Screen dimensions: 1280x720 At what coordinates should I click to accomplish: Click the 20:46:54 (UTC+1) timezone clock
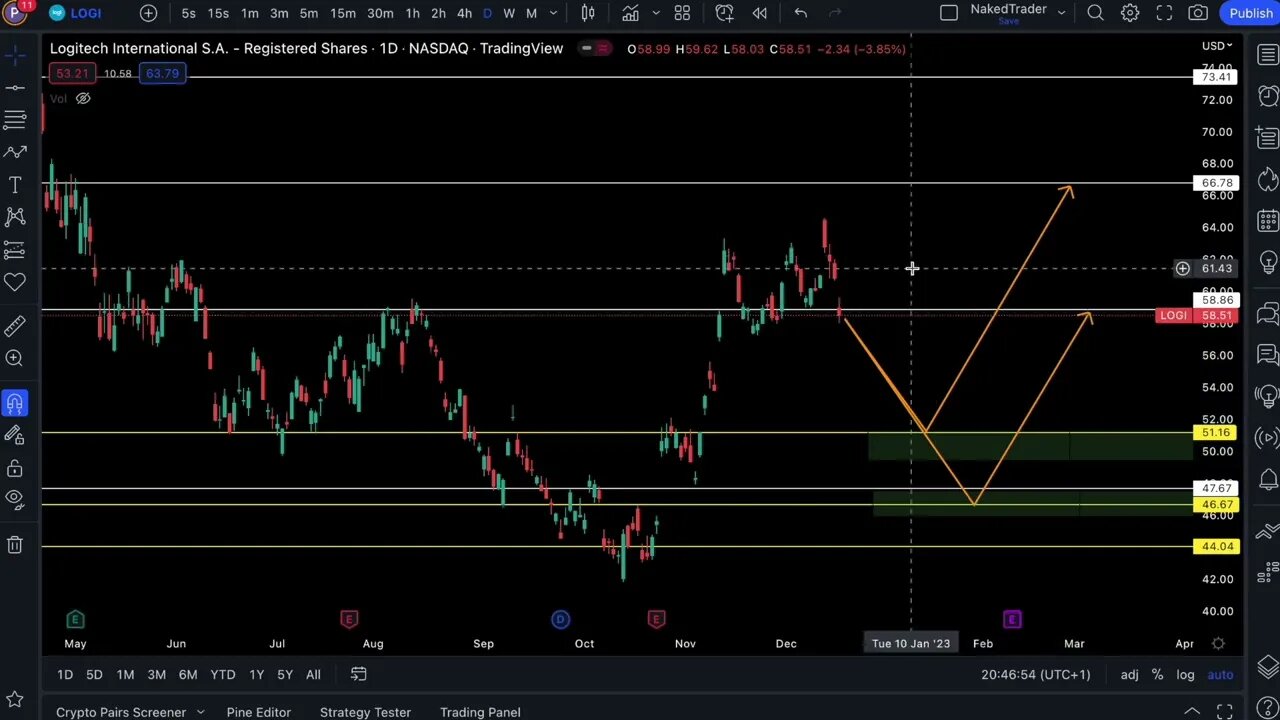pos(1036,675)
